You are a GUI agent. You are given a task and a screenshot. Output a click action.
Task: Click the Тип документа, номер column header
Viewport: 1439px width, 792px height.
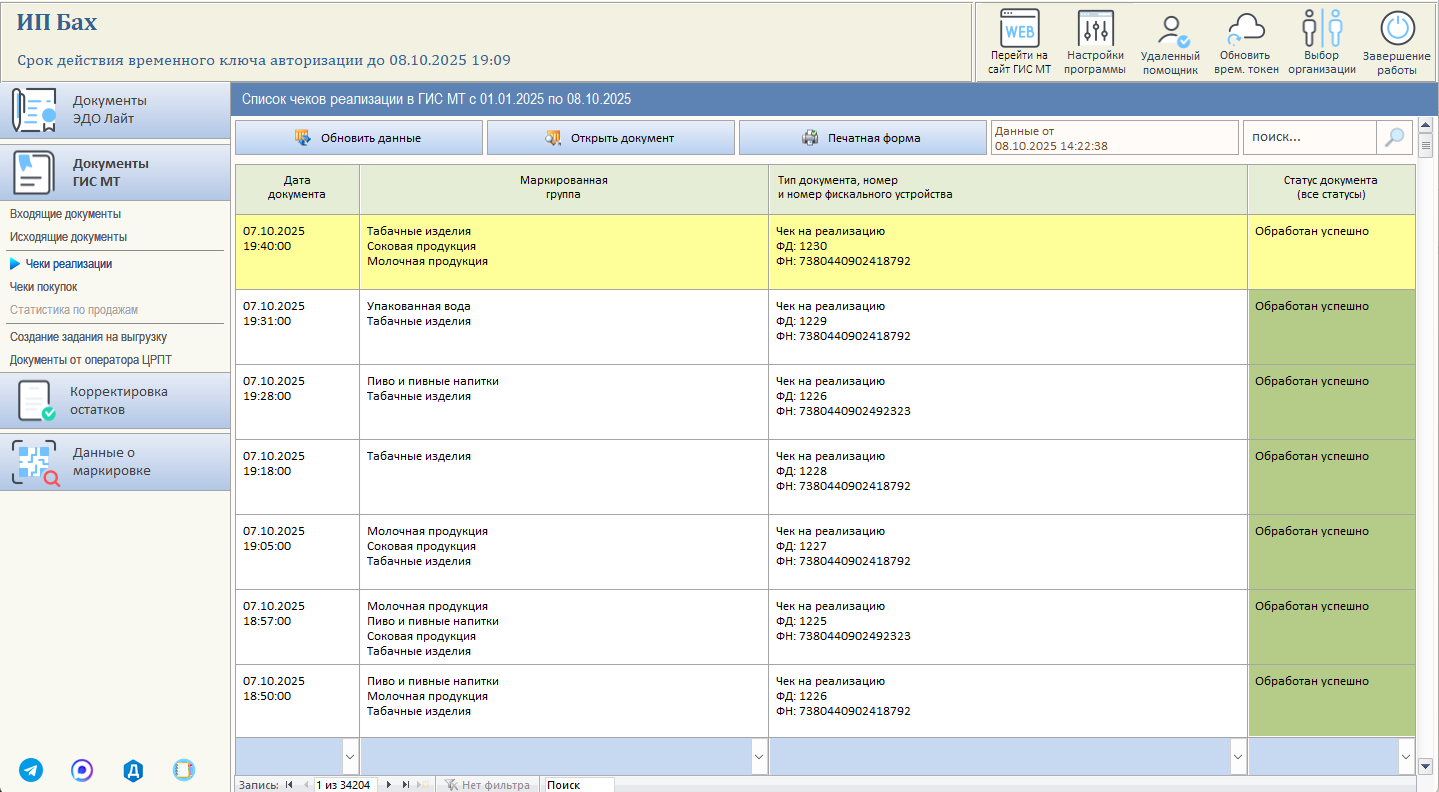tap(1008, 189)
